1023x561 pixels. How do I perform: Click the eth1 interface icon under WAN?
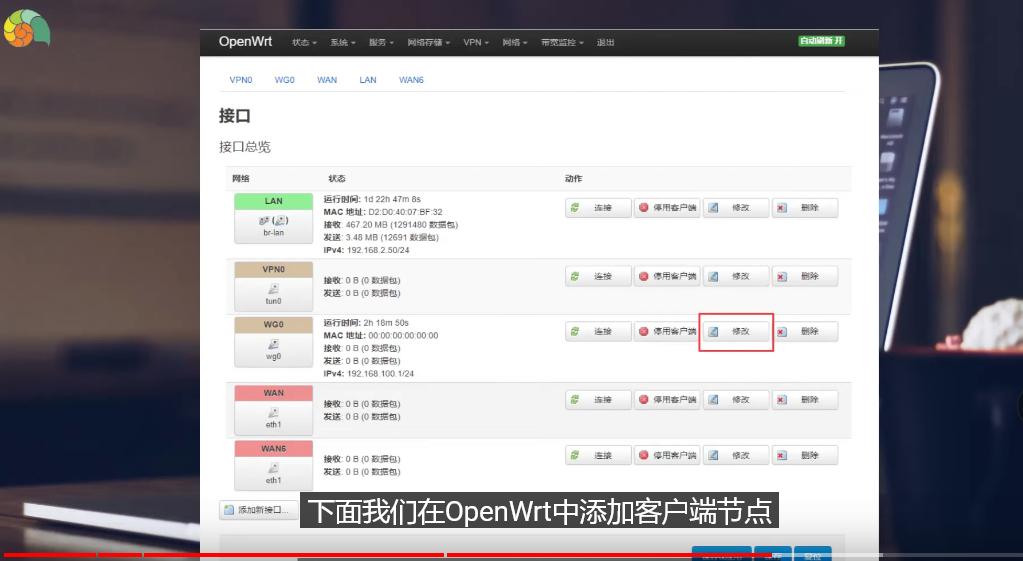click(273, 412)
